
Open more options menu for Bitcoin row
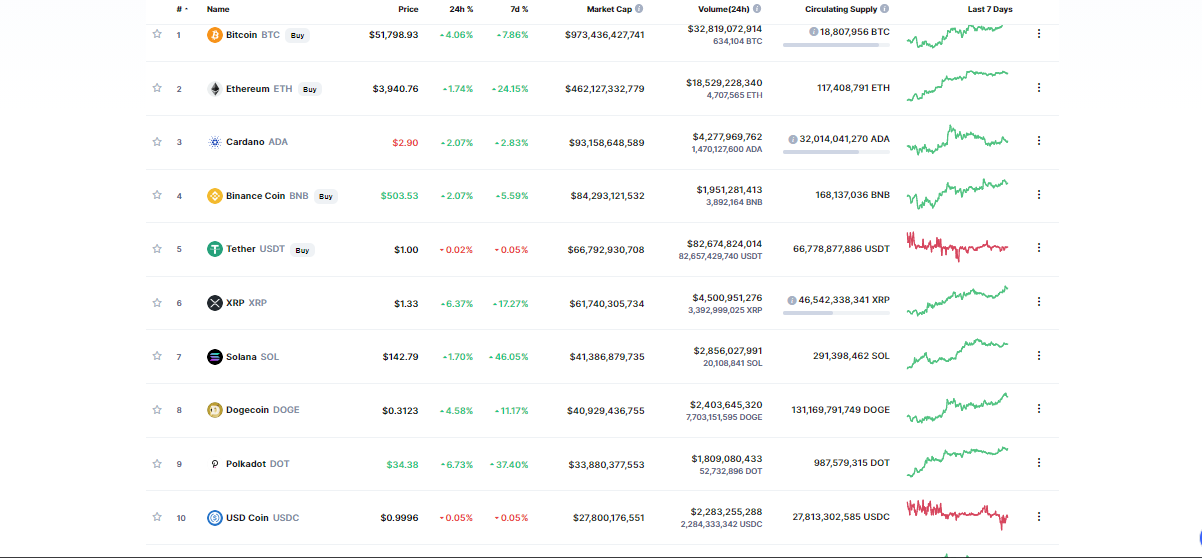[x=1039, y=34]
